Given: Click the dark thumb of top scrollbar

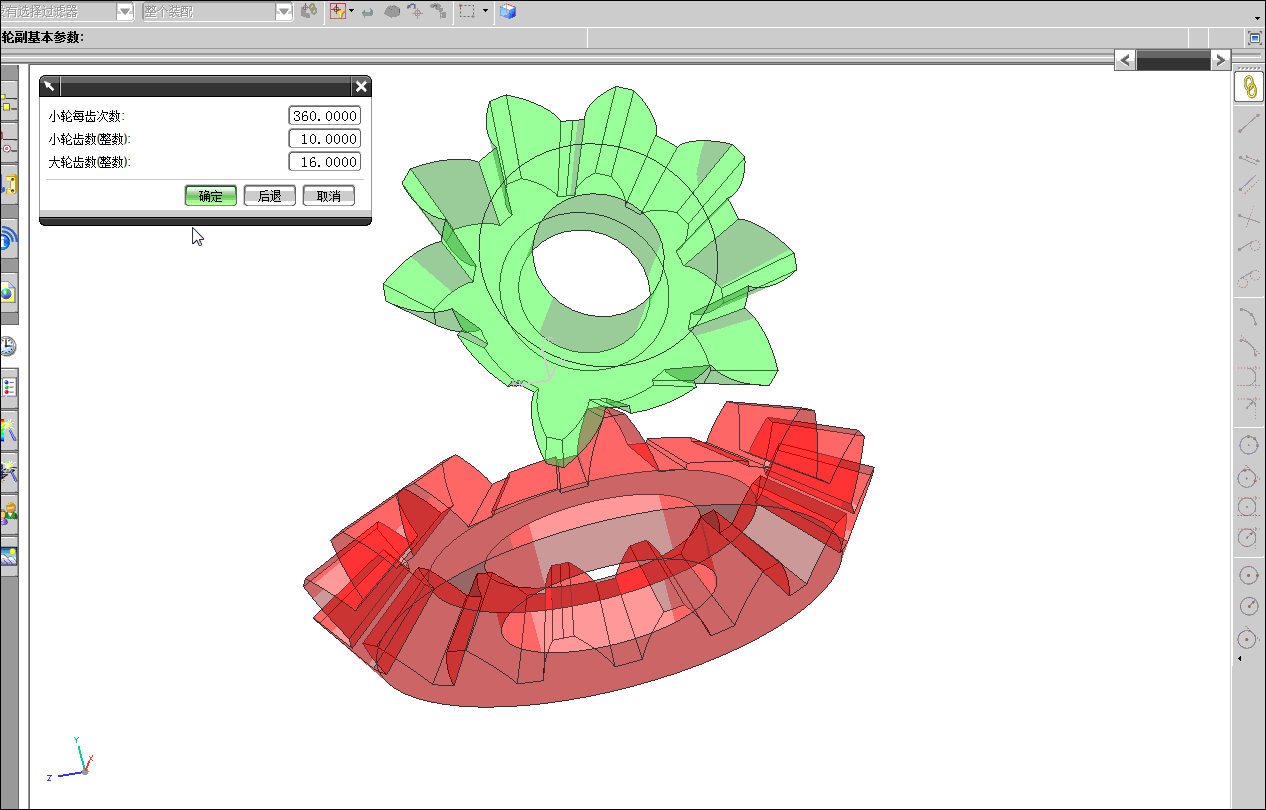Looking at the screenshot, I should coord(1173,60).
